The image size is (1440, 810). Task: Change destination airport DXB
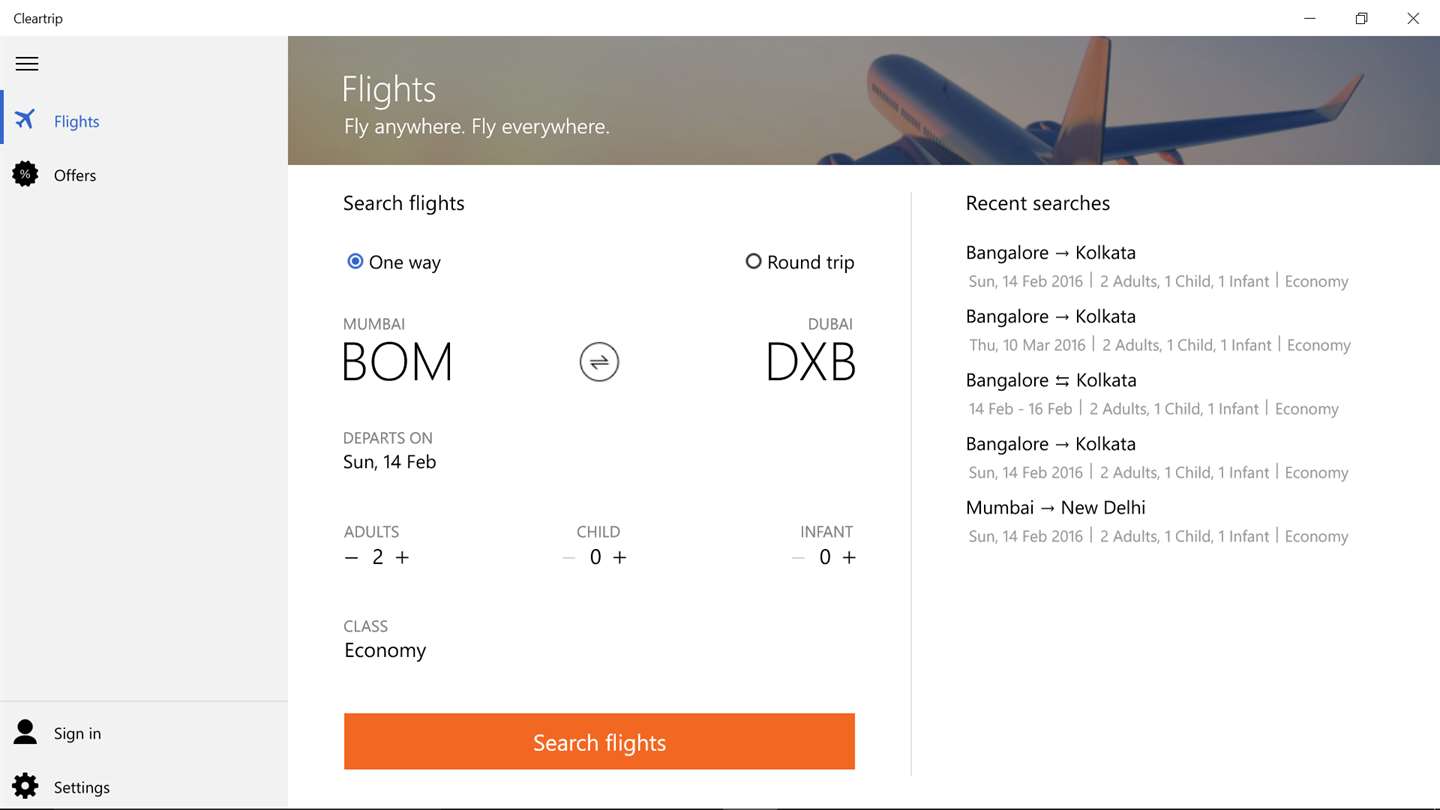[x=810, y=362]
